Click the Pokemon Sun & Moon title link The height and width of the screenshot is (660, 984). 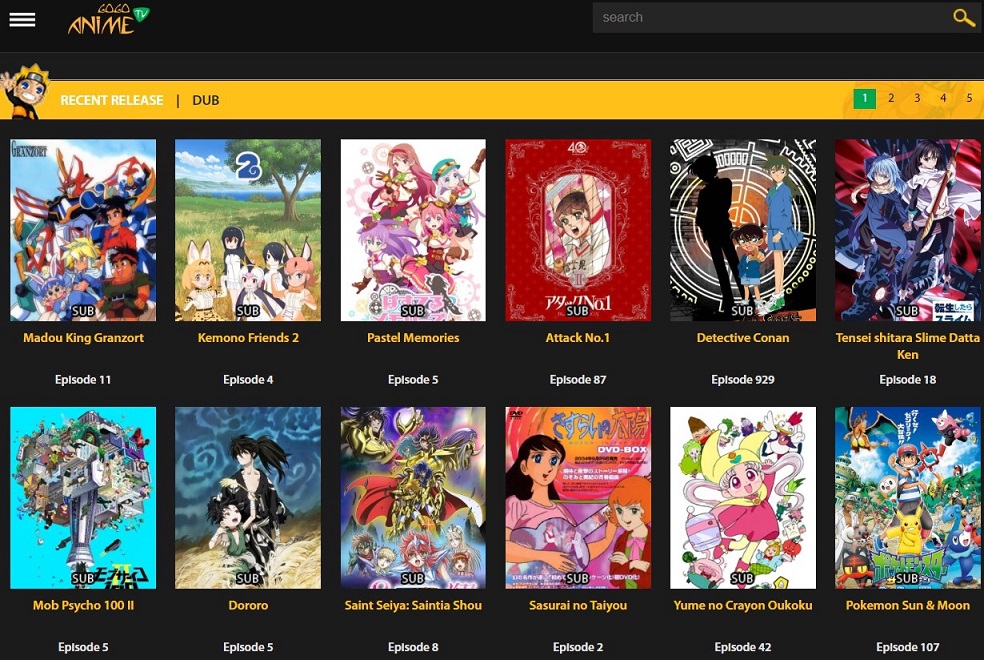pos(907,605)
